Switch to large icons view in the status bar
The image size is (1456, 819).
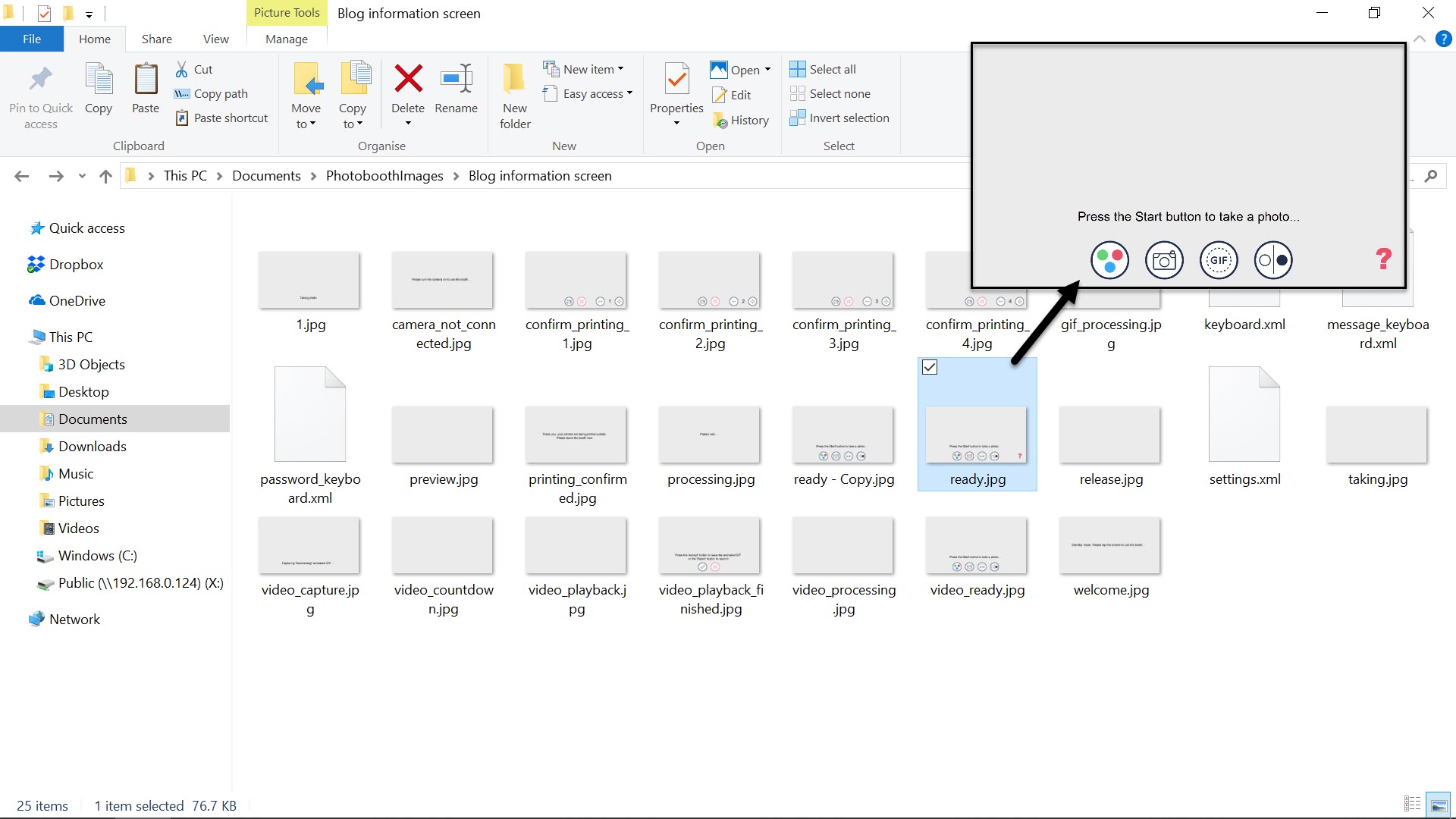pyautogui.click(x=1439, y=805)
